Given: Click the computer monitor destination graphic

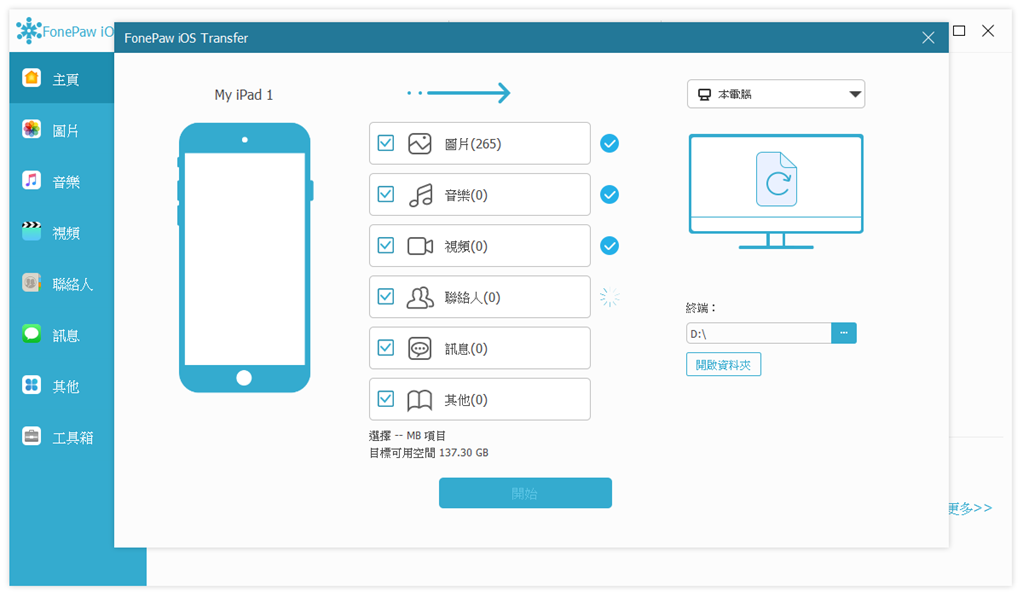Looking at the screenshot, I should pos(776,191).
